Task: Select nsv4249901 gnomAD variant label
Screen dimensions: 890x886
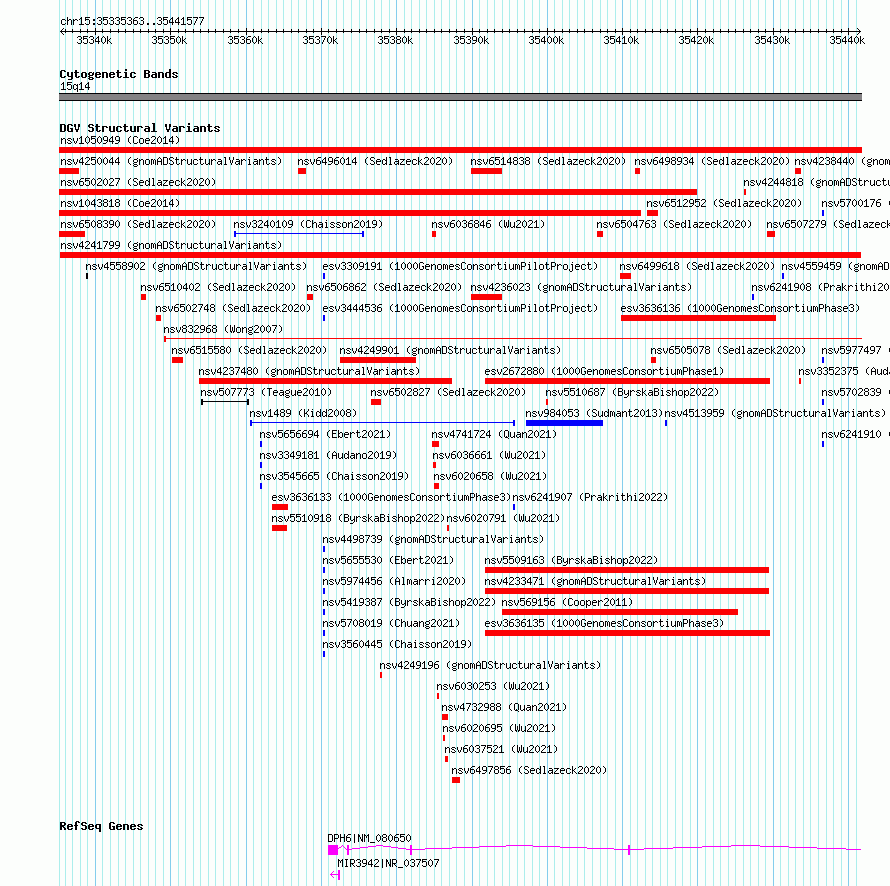Action: pyautogui.click(x=450, y=350)
